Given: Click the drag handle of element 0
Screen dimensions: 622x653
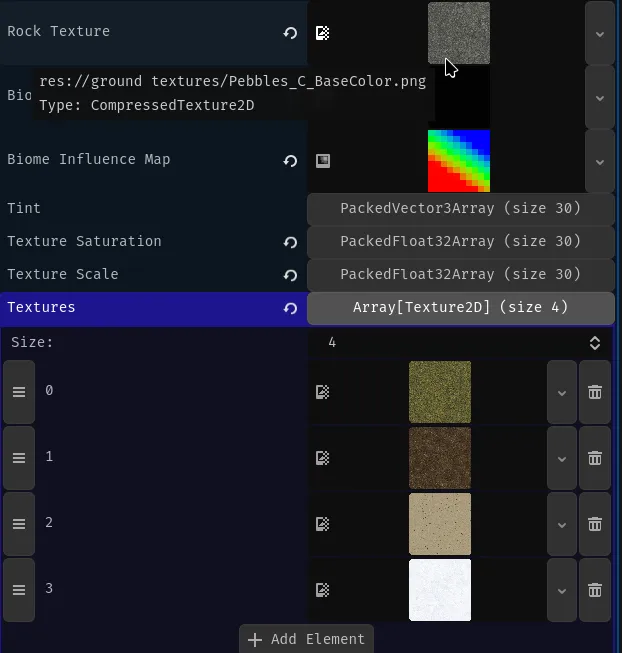Looking at the screenshot, I should (x=18, y=392).
